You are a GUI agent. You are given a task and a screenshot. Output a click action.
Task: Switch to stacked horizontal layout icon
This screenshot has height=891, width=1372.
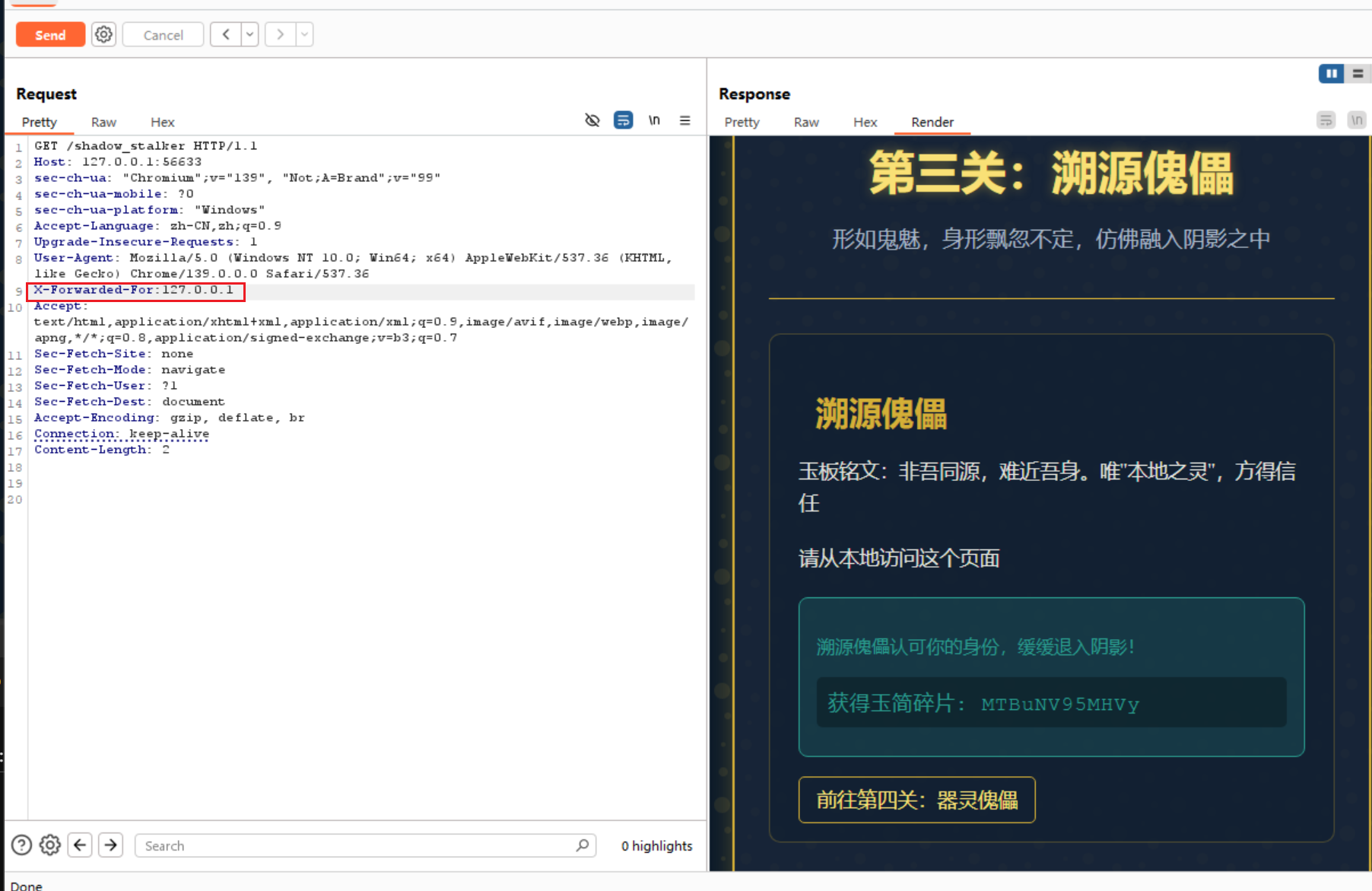coord(1358,74)
